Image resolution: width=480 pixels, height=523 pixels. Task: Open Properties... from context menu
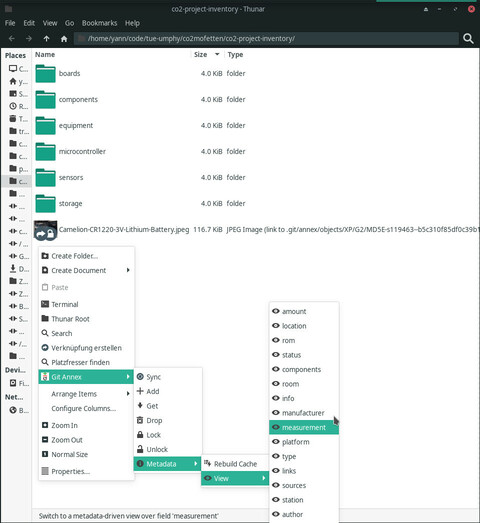click(x=86, y=472)
